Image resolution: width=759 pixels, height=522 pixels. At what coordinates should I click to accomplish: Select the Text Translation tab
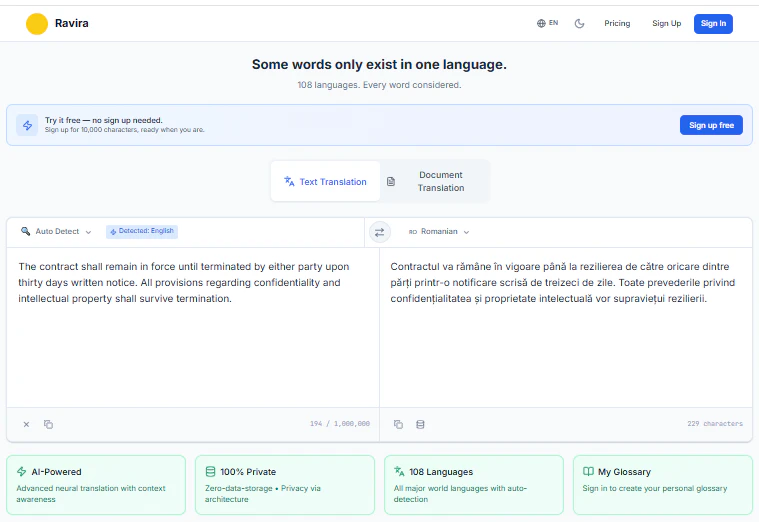tap(325, 182)
